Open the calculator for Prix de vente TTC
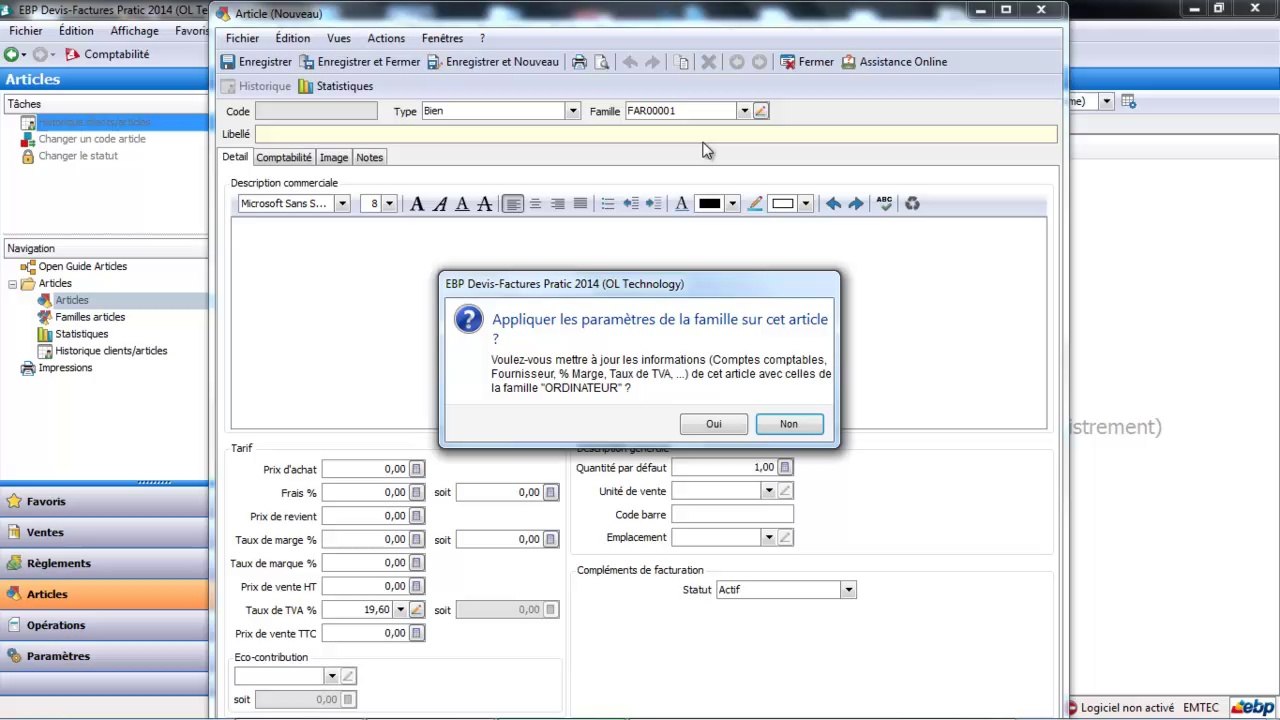The width and height of the screenshot is (1280, 720). [x=417, y=634]
